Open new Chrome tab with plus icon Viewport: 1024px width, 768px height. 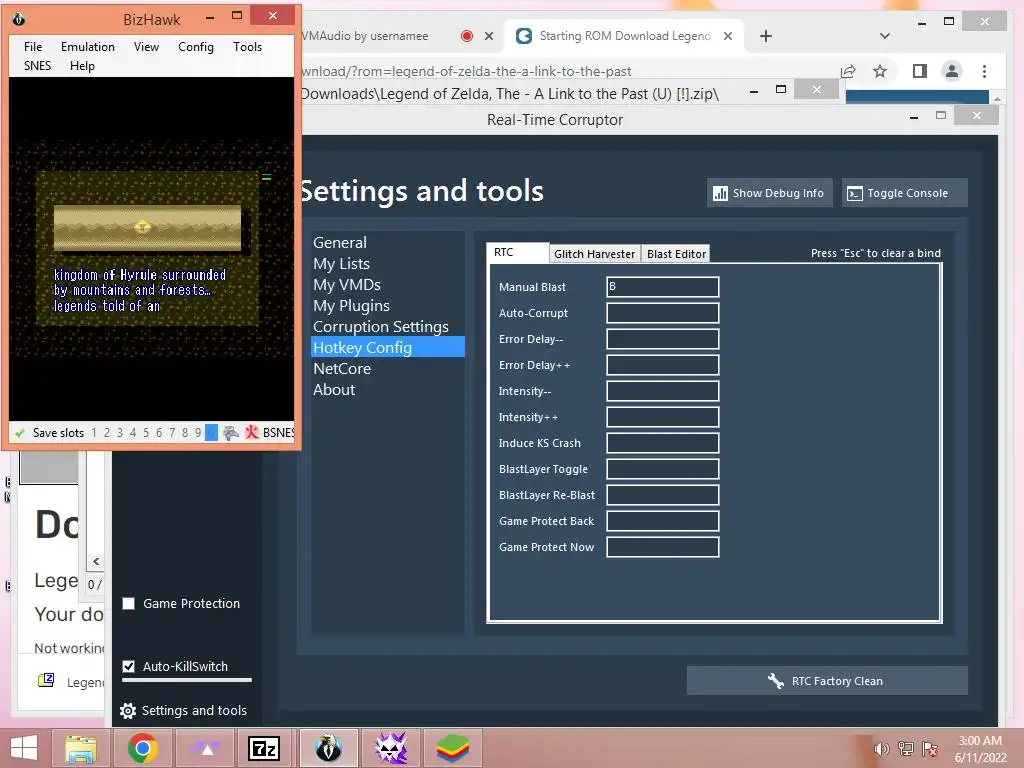pos(766,36)
